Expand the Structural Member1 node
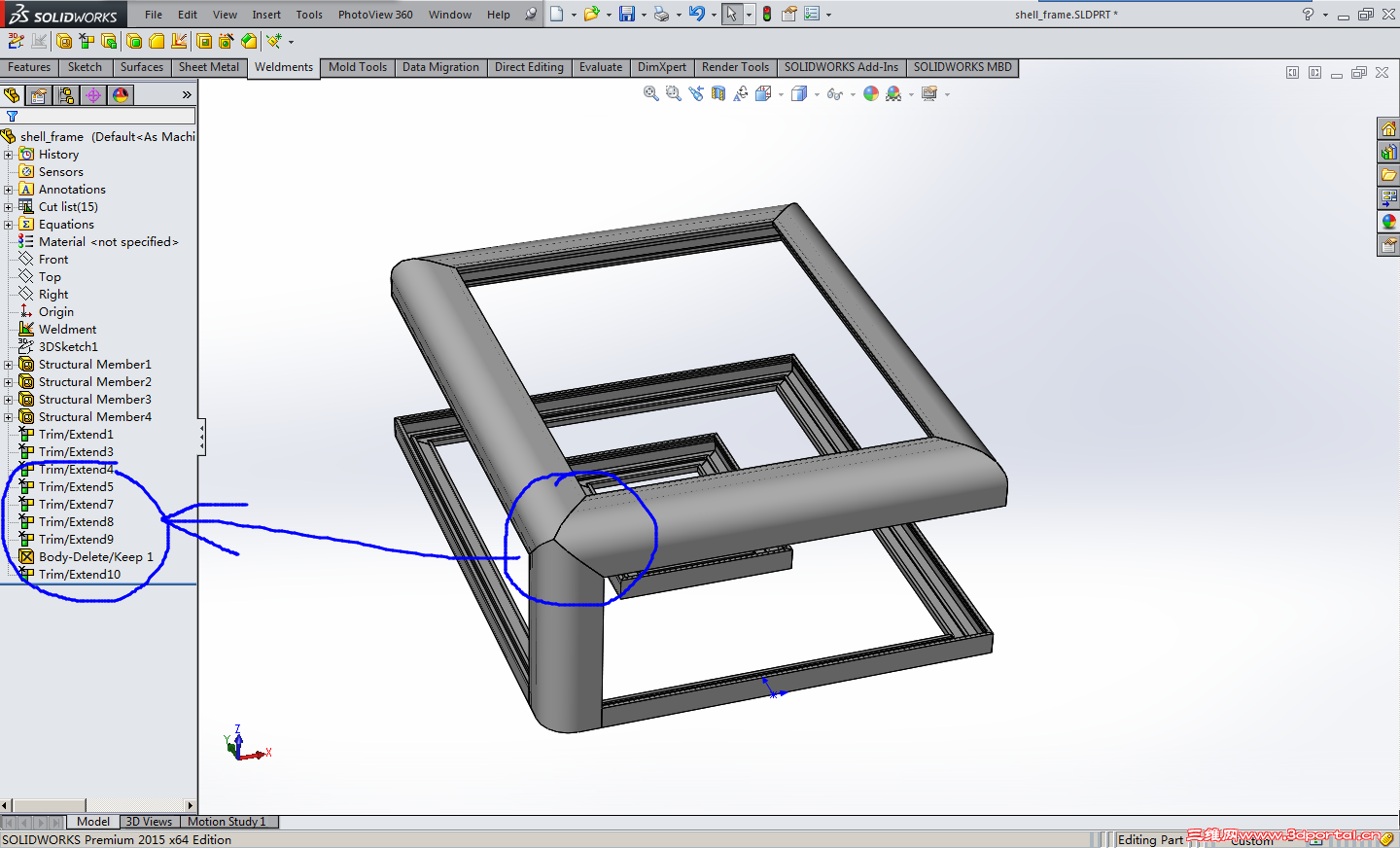Viewport: 1400px width, 848px height. 9,365
